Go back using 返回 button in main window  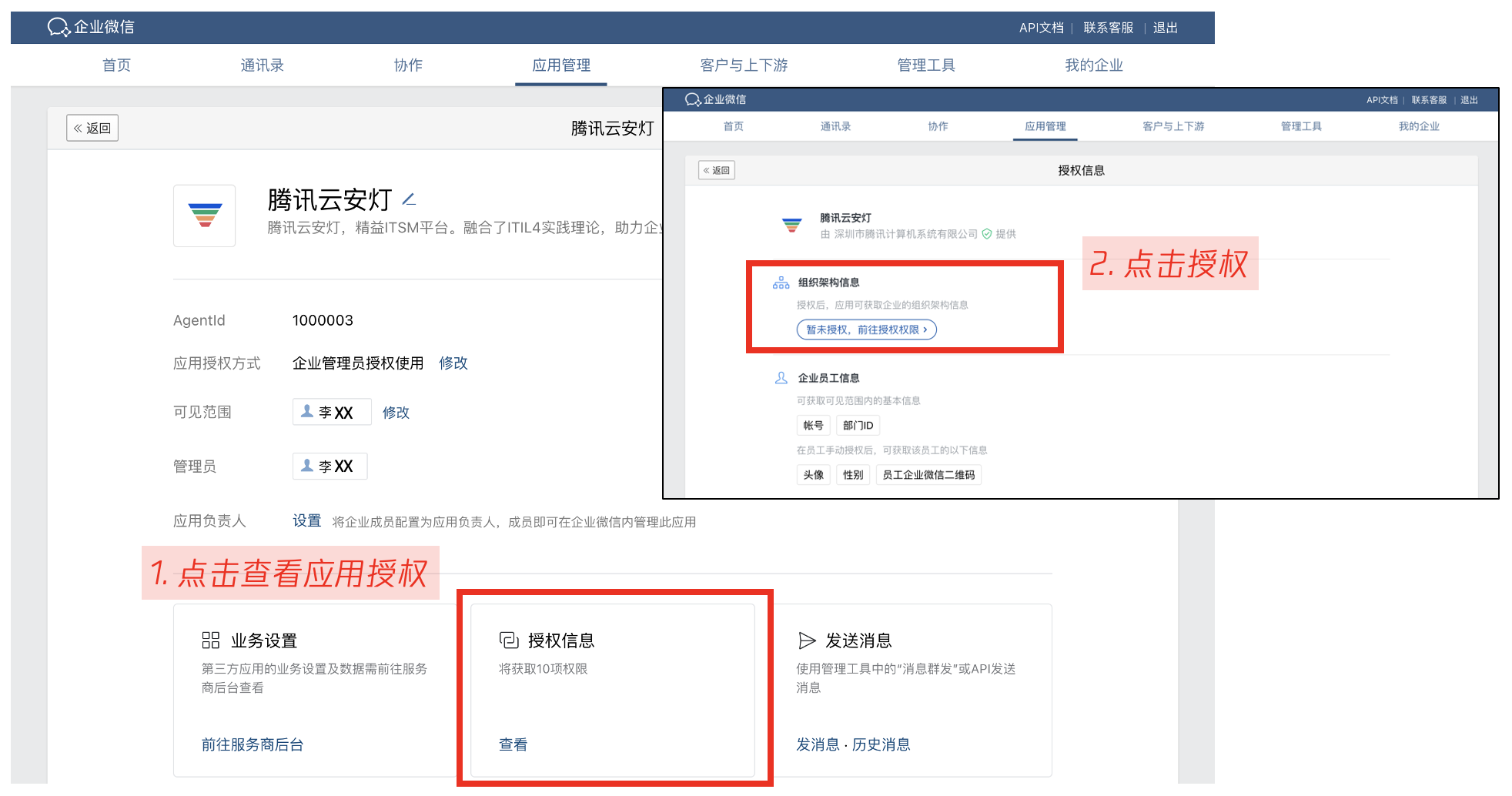92,128
